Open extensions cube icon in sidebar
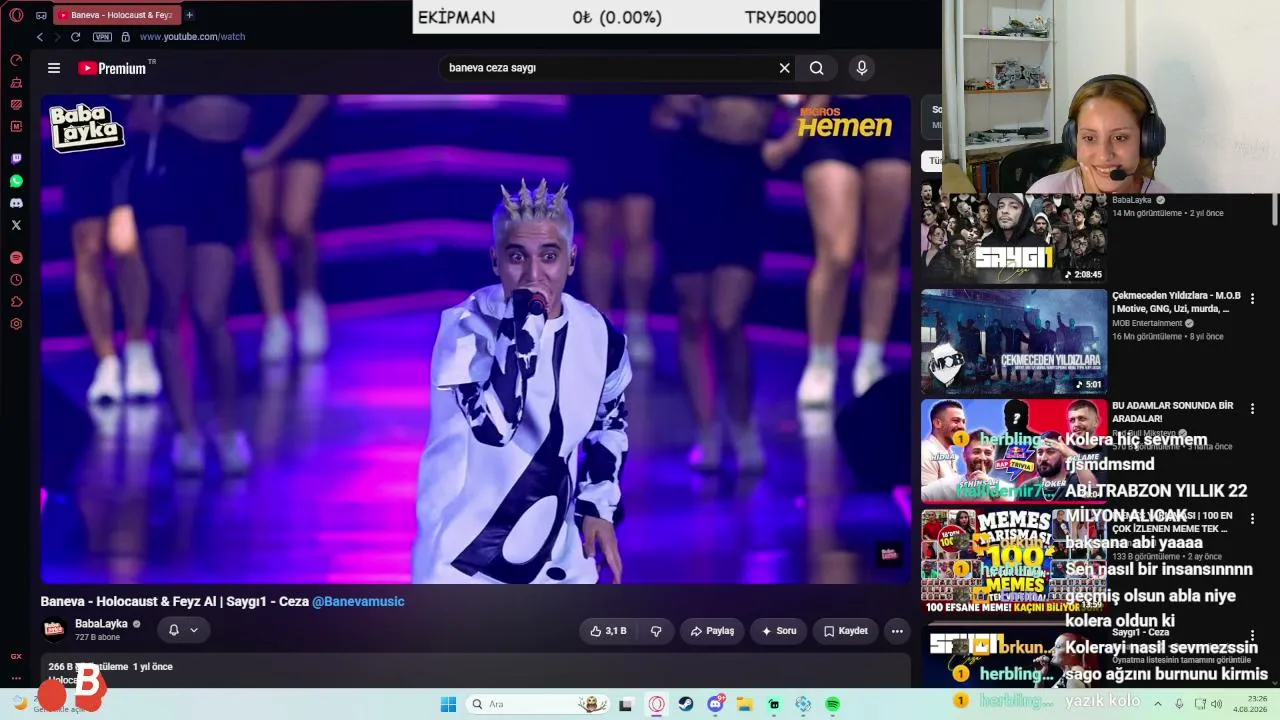Screen dimensions: 1280x720 coord(16,302)
